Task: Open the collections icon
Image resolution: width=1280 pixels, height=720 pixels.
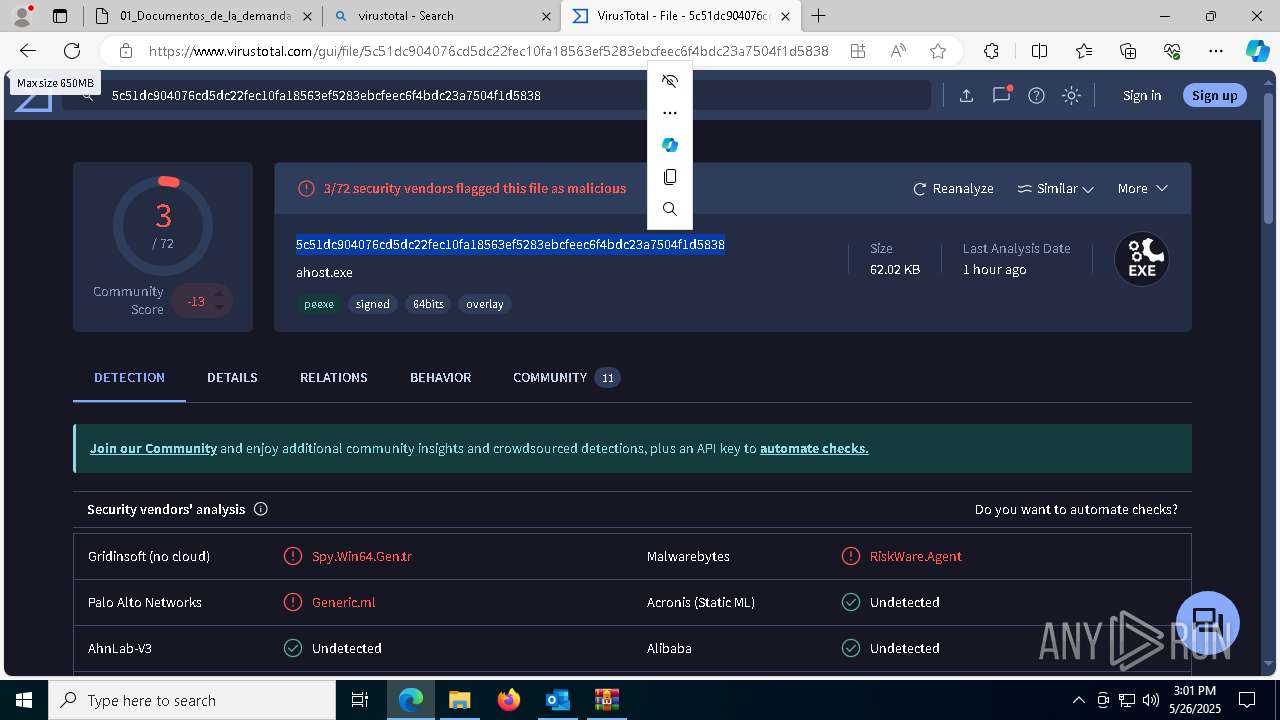Action: coord(1128,51)
